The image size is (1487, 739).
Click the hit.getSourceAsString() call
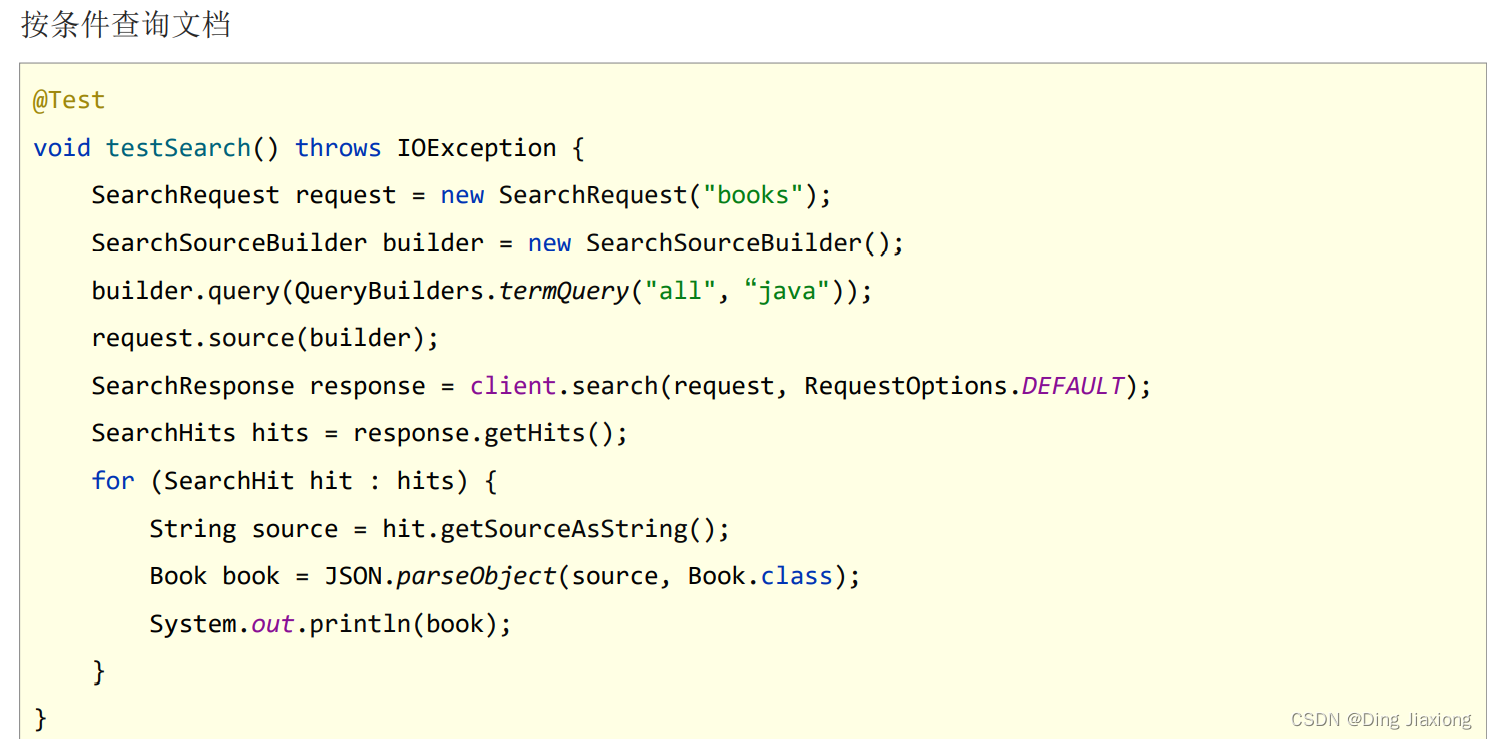pos(556,529)
